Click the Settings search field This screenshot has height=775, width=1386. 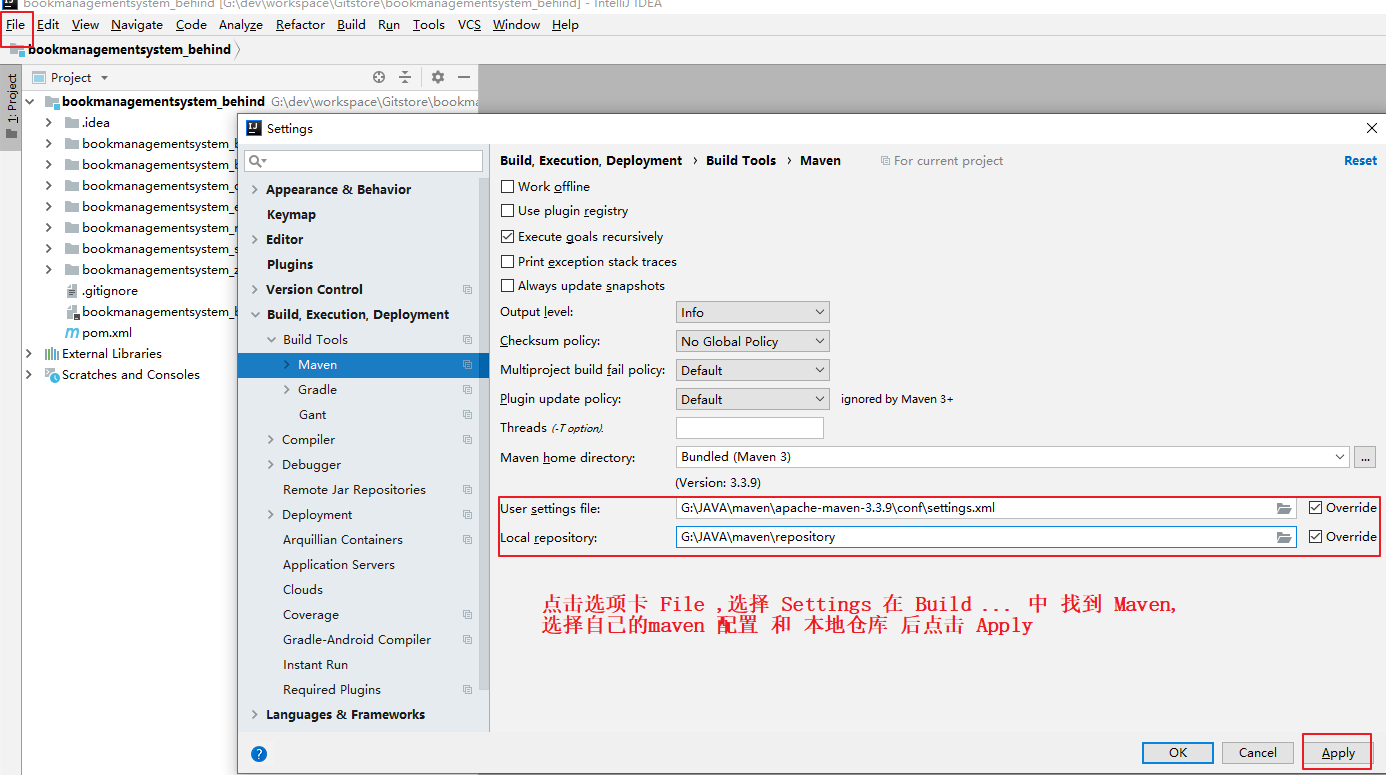pyautogui.click(x=365, y=161)
